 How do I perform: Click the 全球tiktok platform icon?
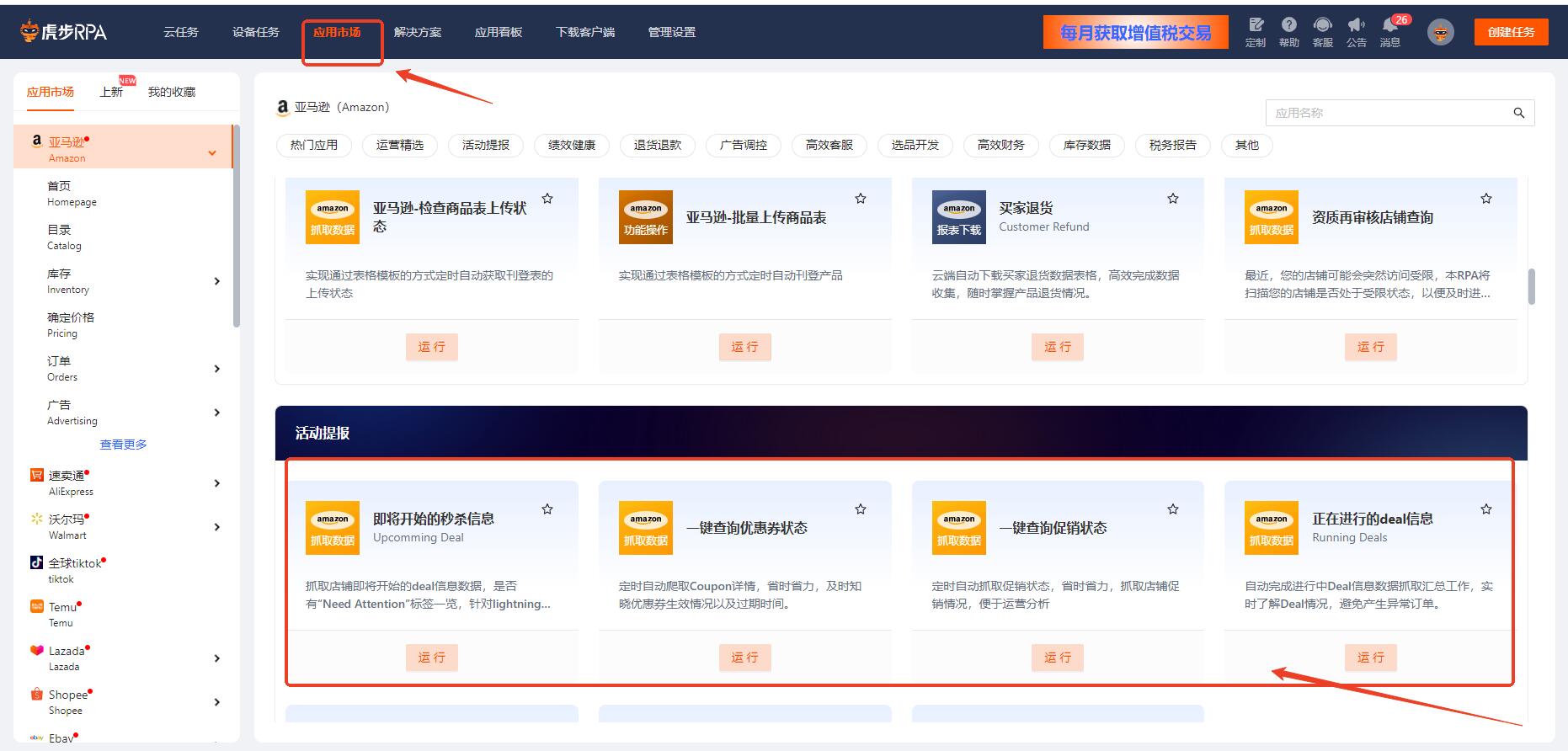coord(36,562)
